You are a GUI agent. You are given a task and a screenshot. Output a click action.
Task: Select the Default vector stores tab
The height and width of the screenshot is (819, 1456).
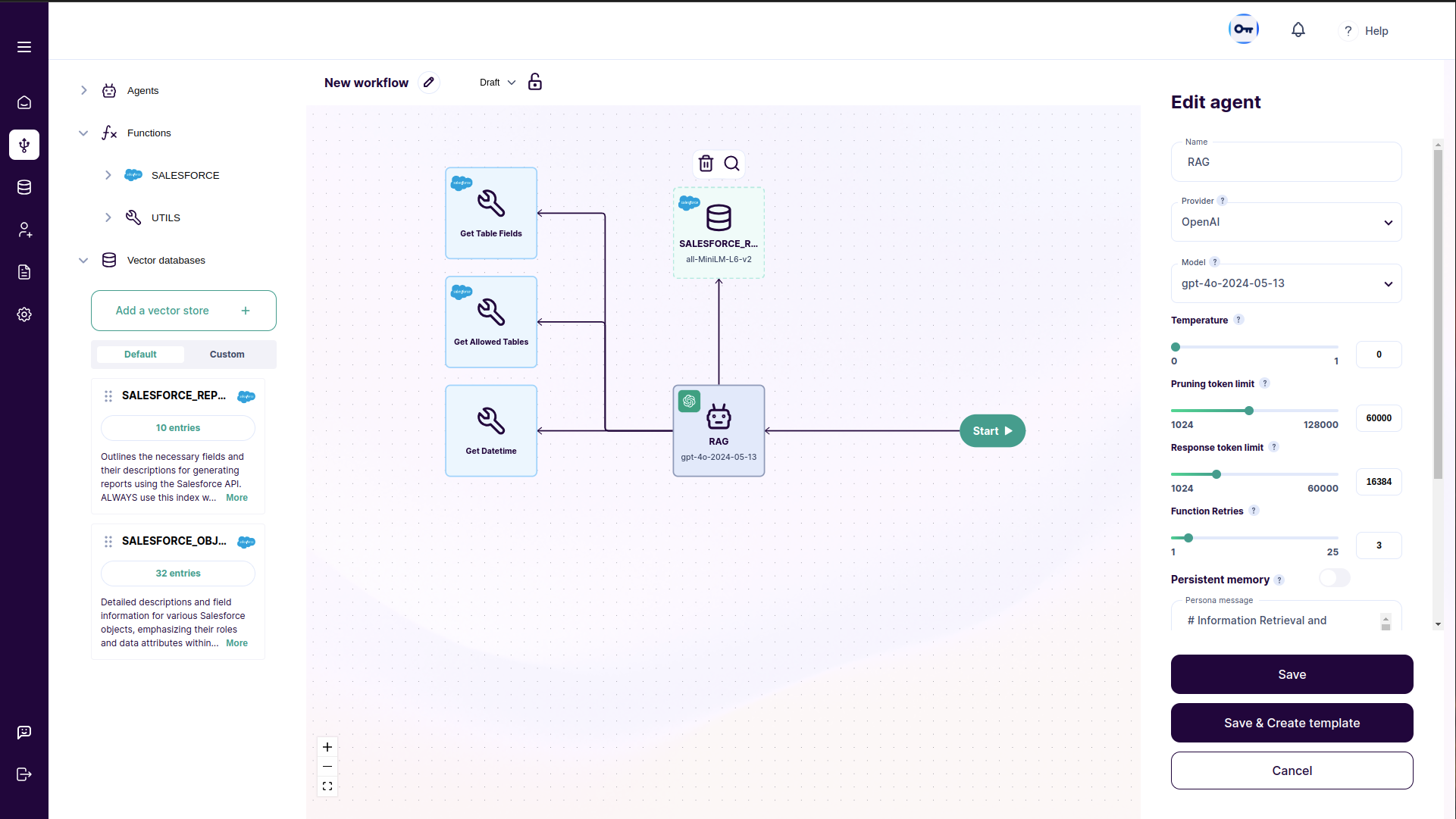pos(140,355)
